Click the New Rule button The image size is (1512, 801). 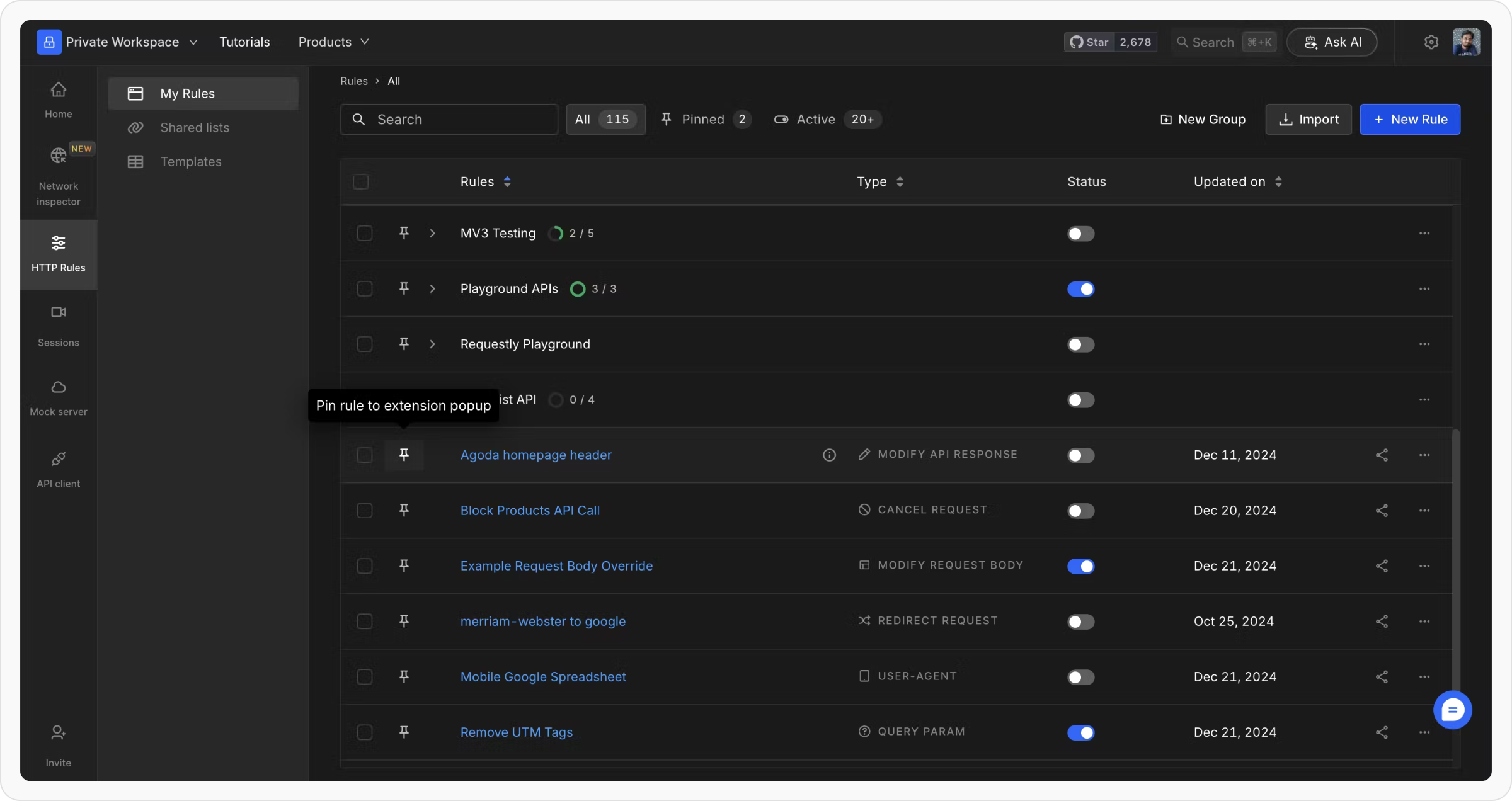coord(1409,120)
